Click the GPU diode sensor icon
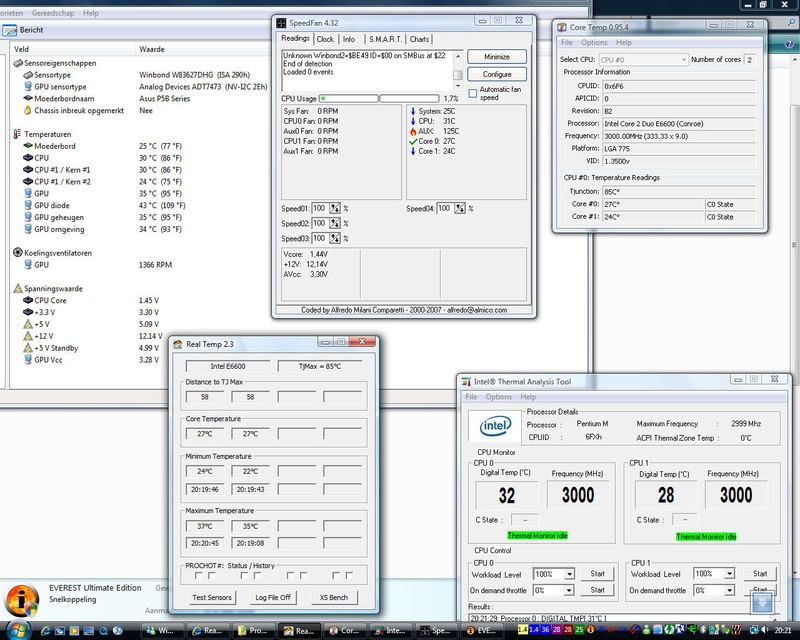Screen dimensions: 800x640 pos(28,205)
